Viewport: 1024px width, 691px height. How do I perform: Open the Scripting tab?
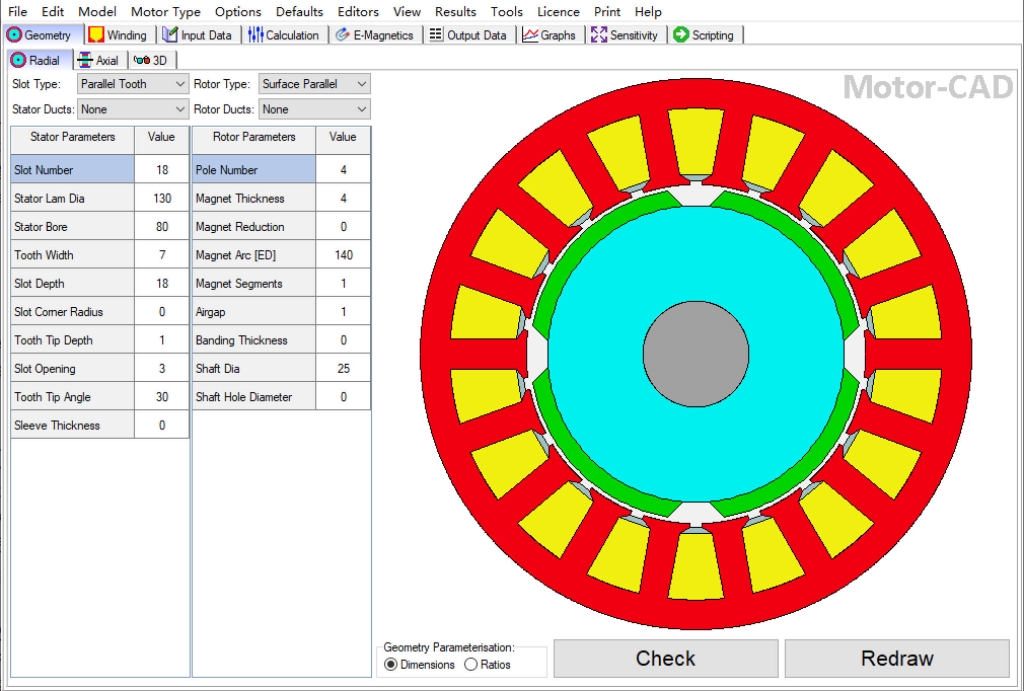704,35
